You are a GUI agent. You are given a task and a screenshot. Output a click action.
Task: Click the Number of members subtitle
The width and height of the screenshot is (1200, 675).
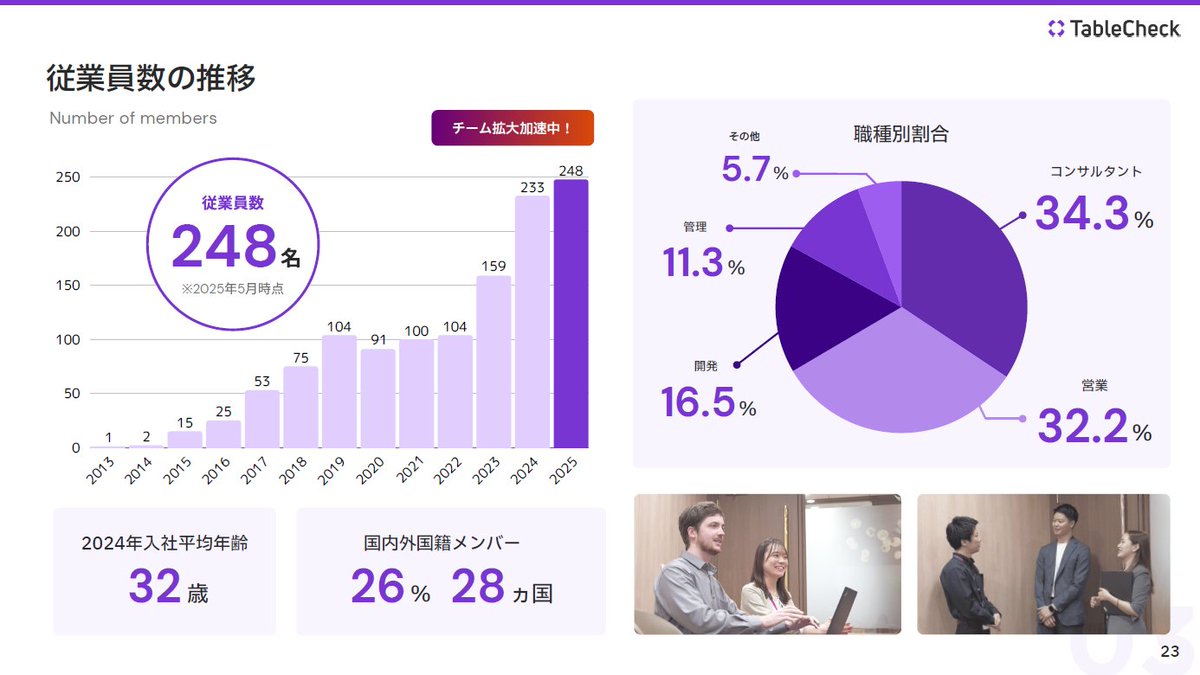coord(132,118)
